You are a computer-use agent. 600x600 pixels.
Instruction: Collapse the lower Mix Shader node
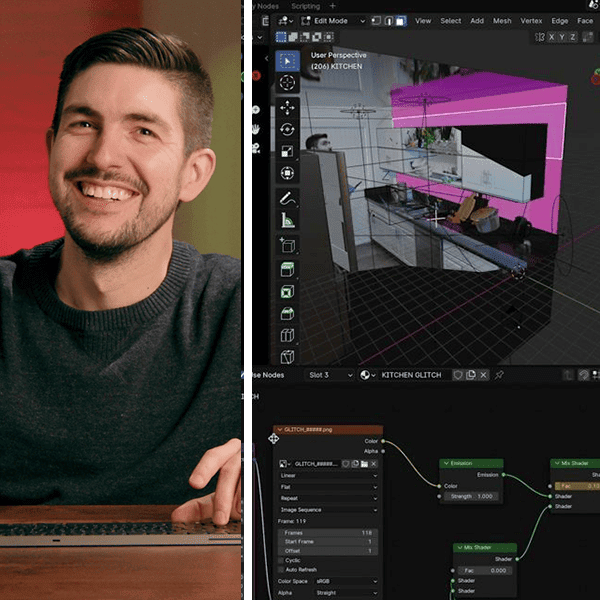pyautogui.click(x=460, y=548)
